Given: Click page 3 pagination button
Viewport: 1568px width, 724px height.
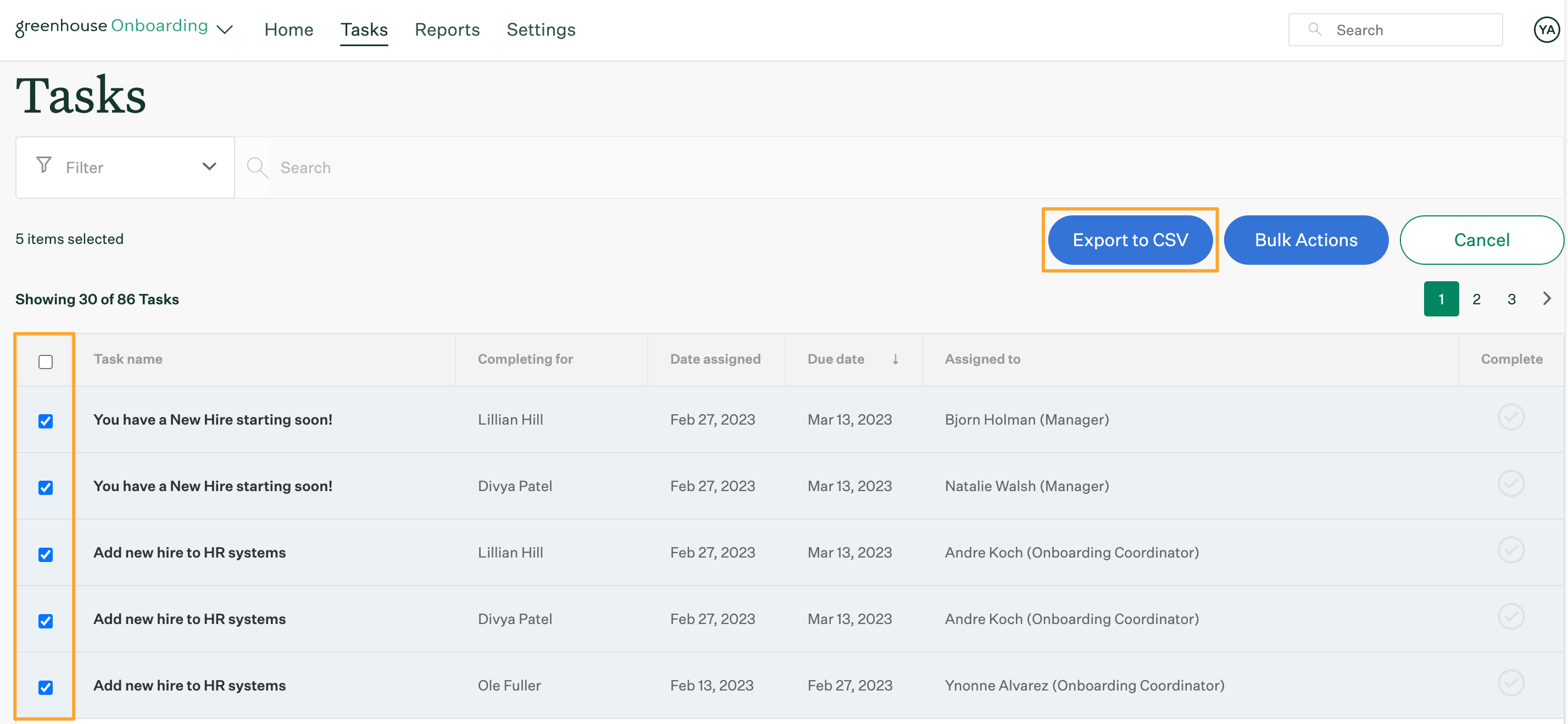Looking at the screenshot, I should (1512, 298).
